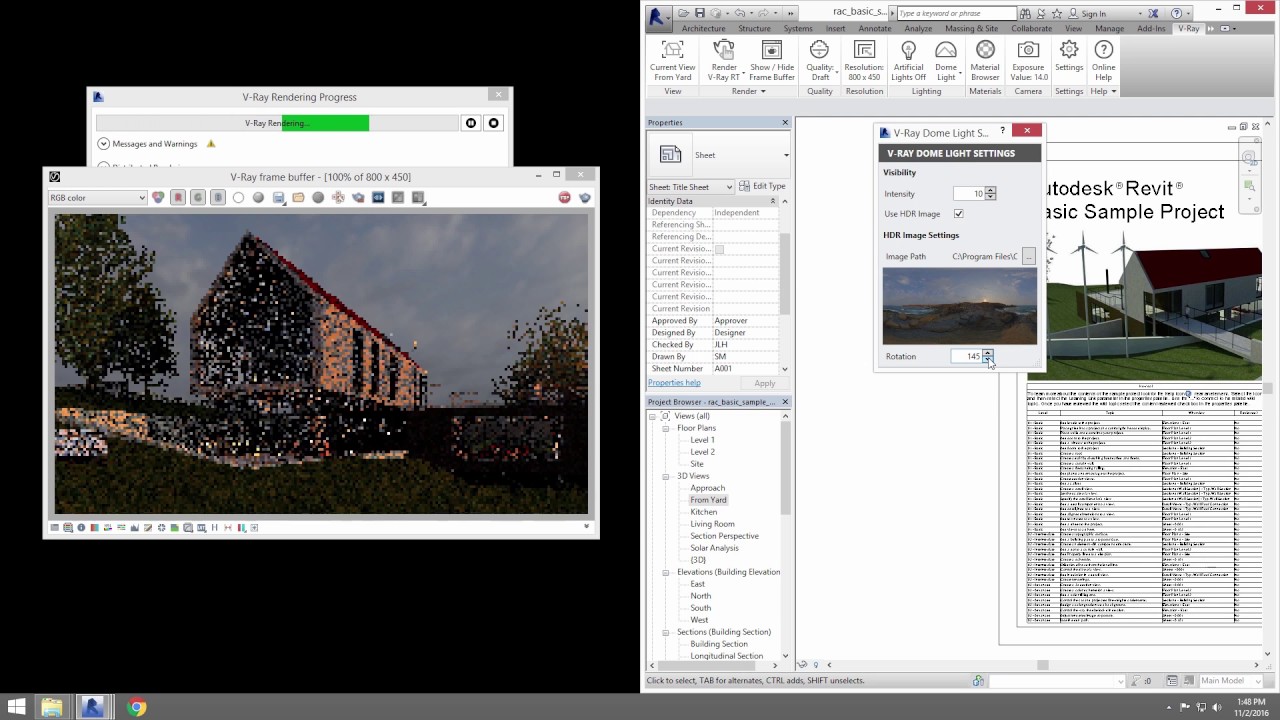Open V-Ray Online Help

(x=1103, y=61)
